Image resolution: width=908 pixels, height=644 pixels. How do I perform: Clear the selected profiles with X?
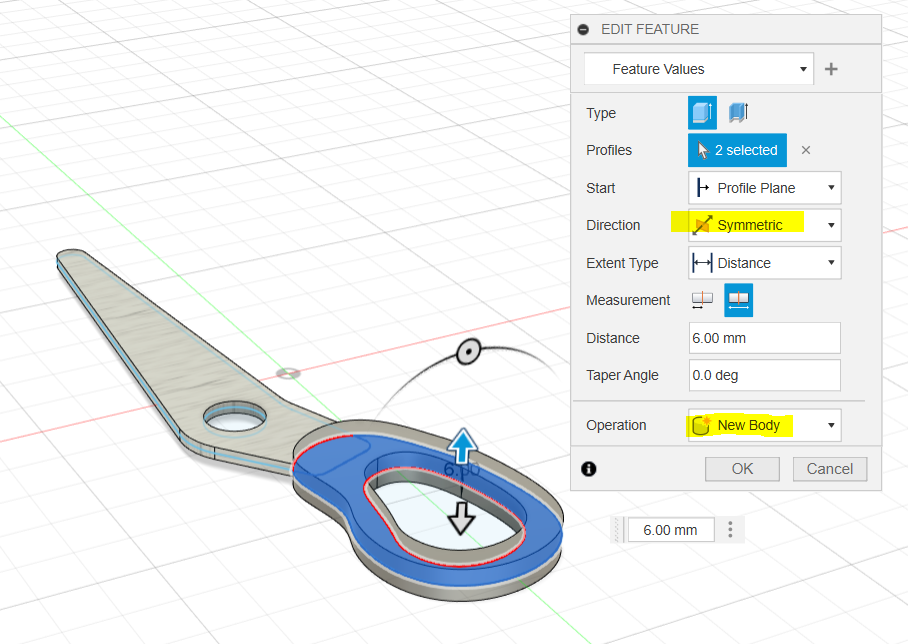806,150
